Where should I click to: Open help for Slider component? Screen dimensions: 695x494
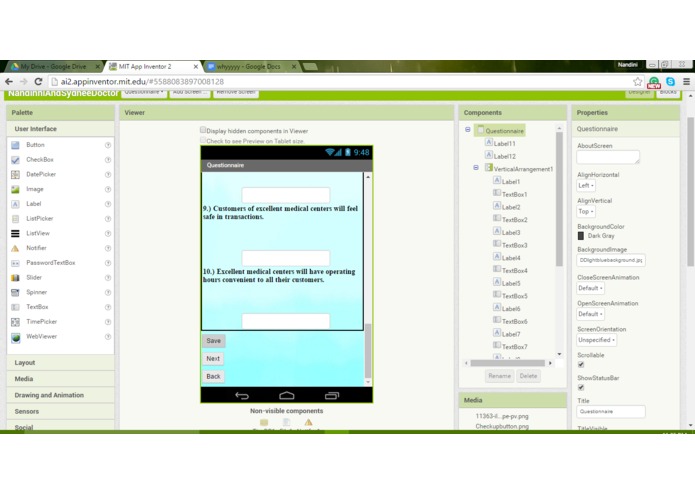(108, 278)
